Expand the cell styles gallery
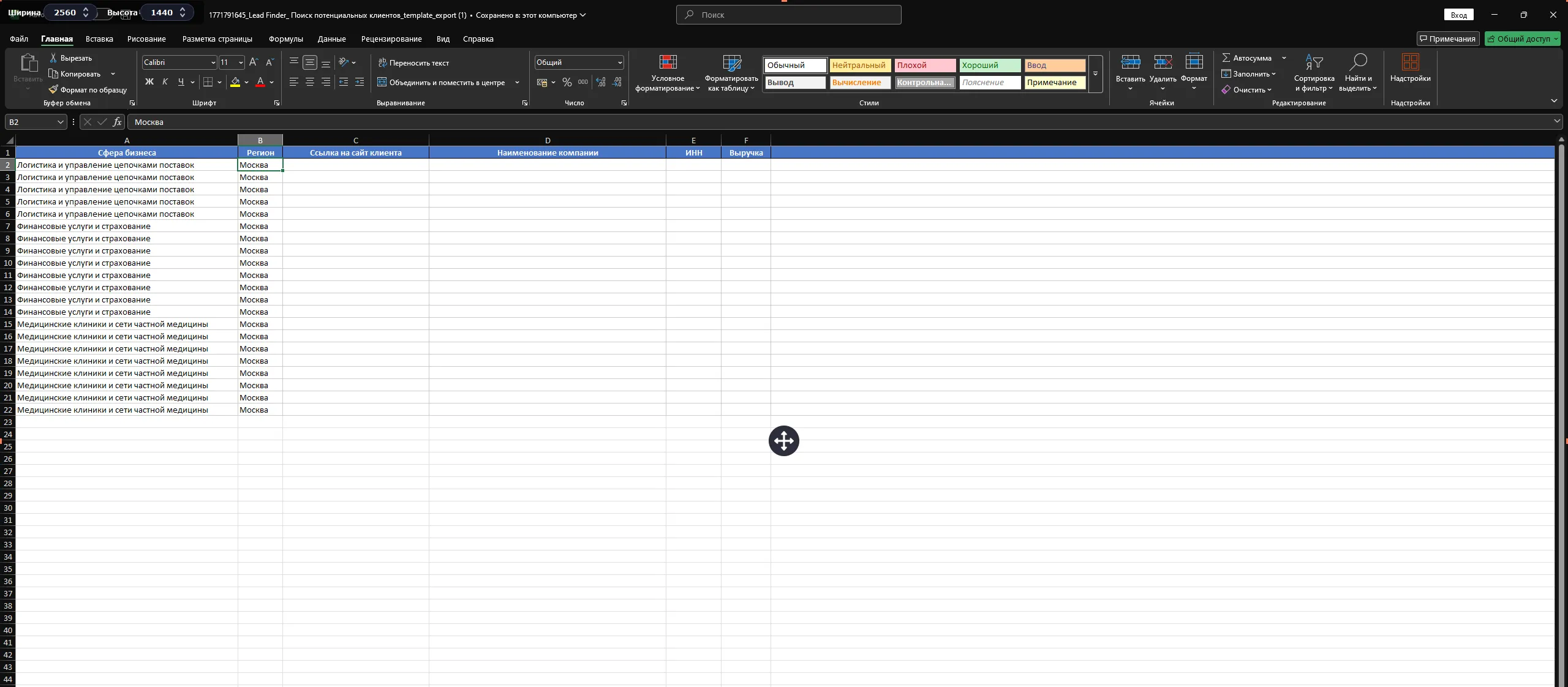The height and width of the screenshot is (687, 1568). (x=1095, y=74)
